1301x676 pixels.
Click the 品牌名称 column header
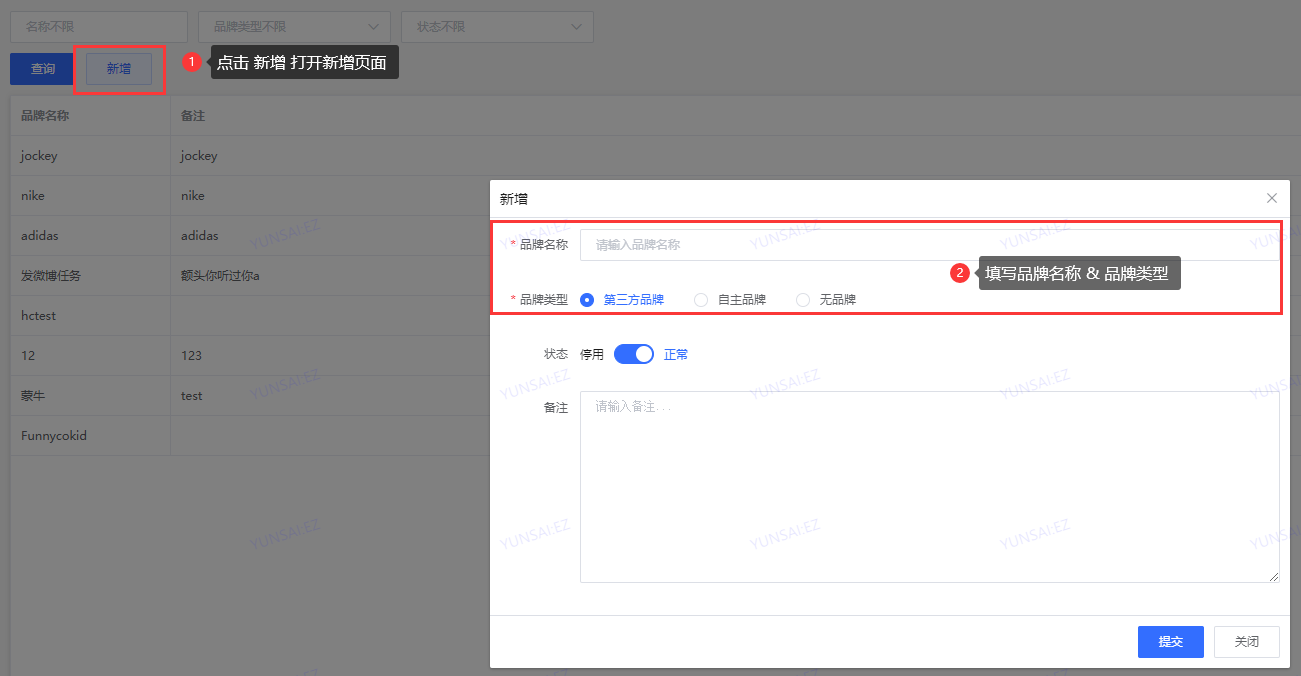pyautogui.click(x=45, y=116)
